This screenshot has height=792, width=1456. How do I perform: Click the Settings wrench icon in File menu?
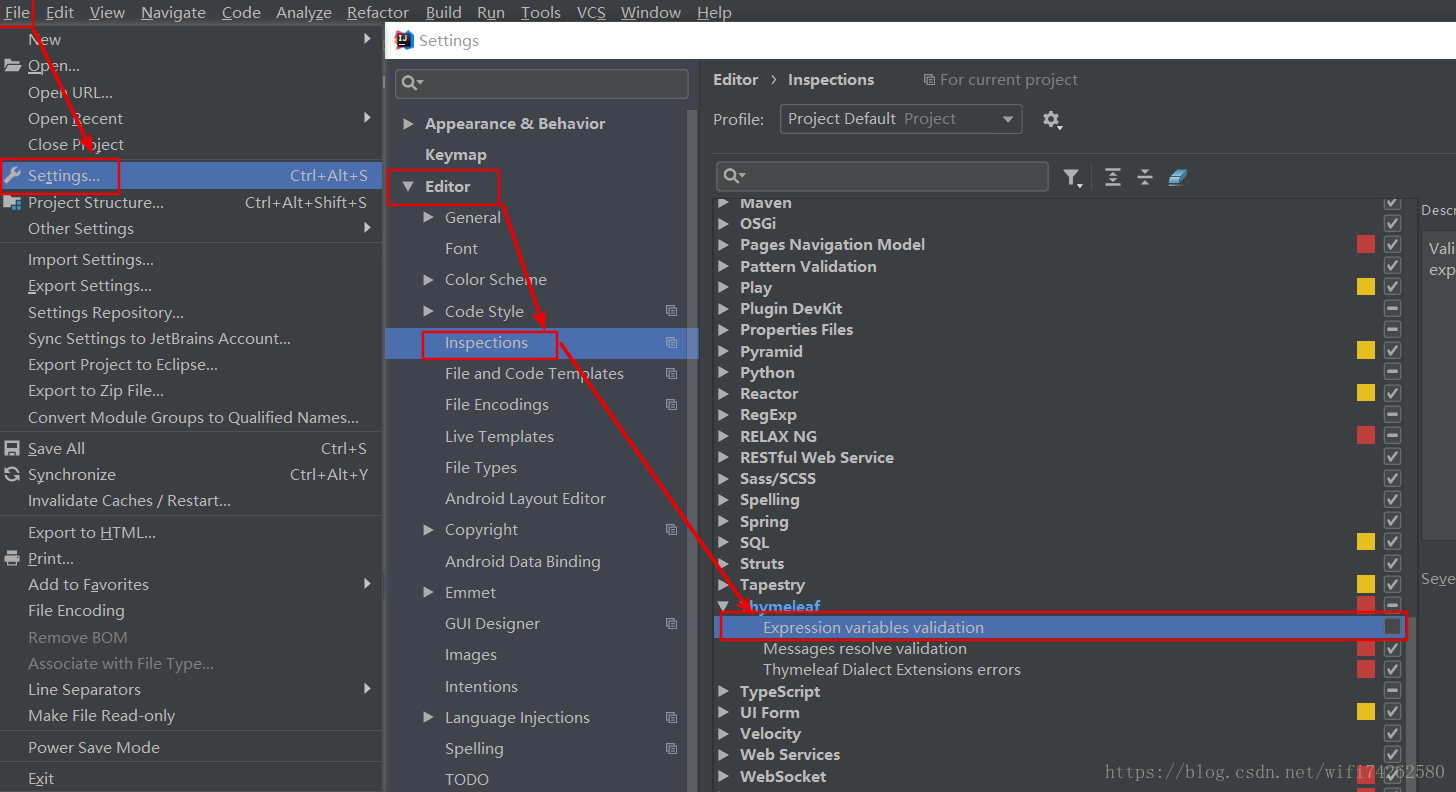(12, 175)
